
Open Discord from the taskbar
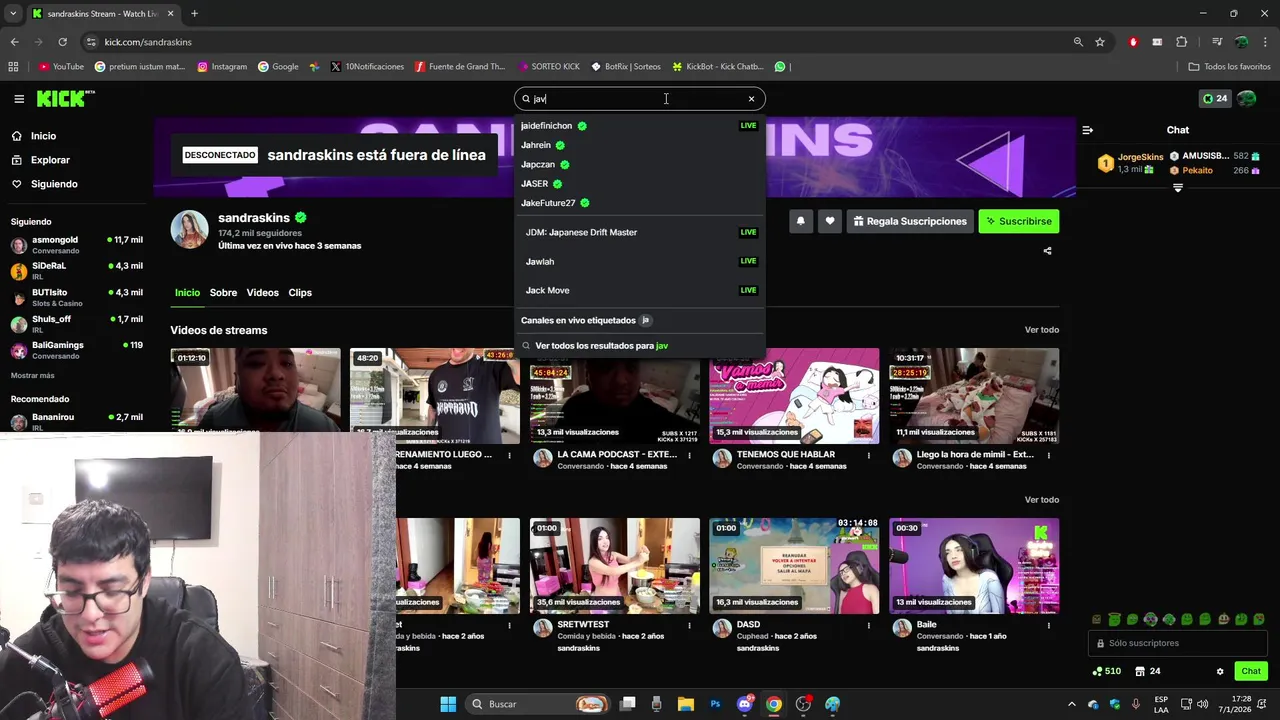744,704
